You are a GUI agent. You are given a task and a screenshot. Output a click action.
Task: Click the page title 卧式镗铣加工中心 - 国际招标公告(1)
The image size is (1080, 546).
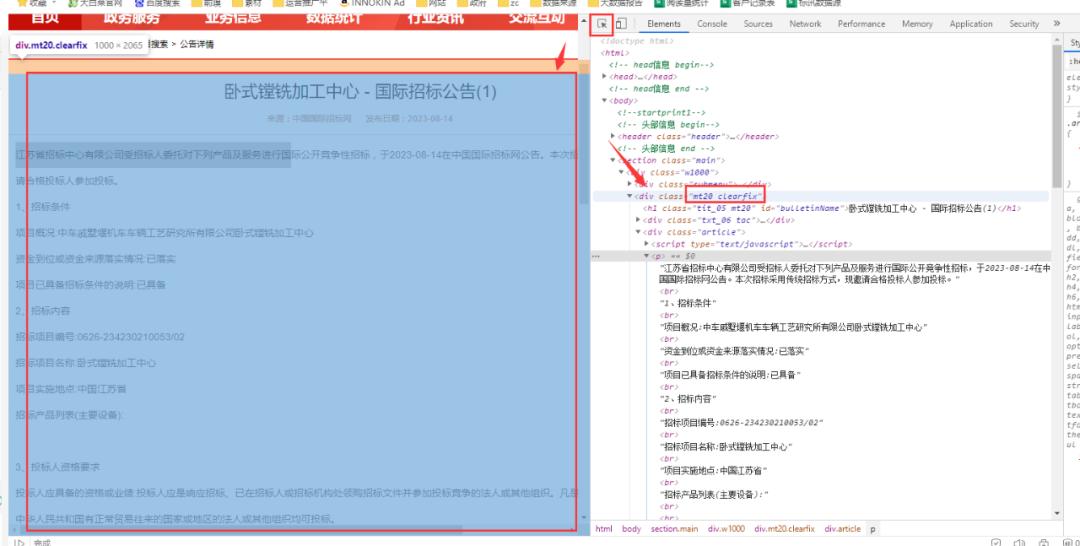pyautogui.click(x=360, y=92)
